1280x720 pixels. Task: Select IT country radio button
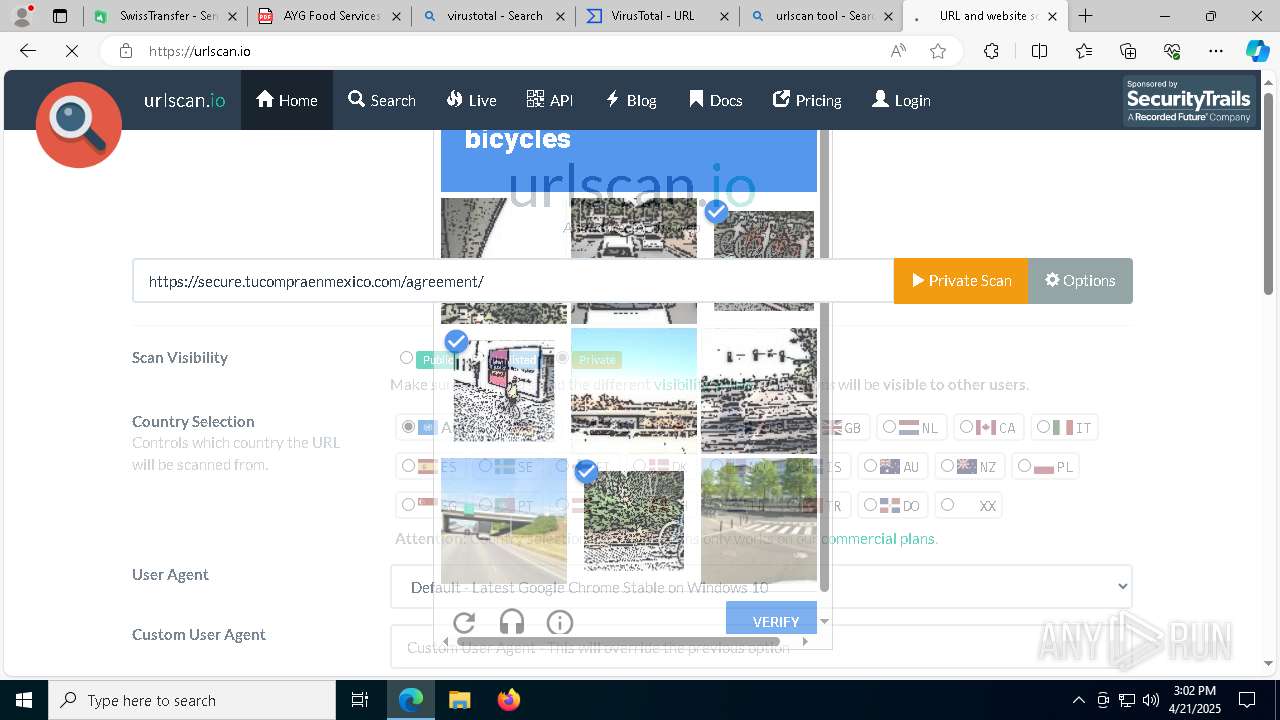click(1043, 427)
